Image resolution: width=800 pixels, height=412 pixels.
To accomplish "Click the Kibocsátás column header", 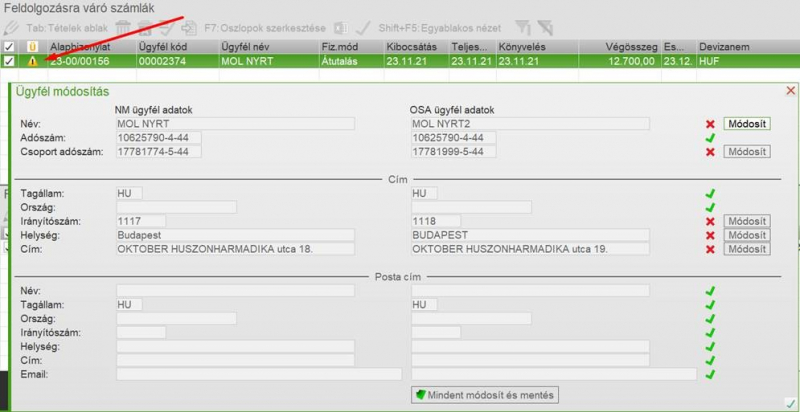I will coord(416,47).
